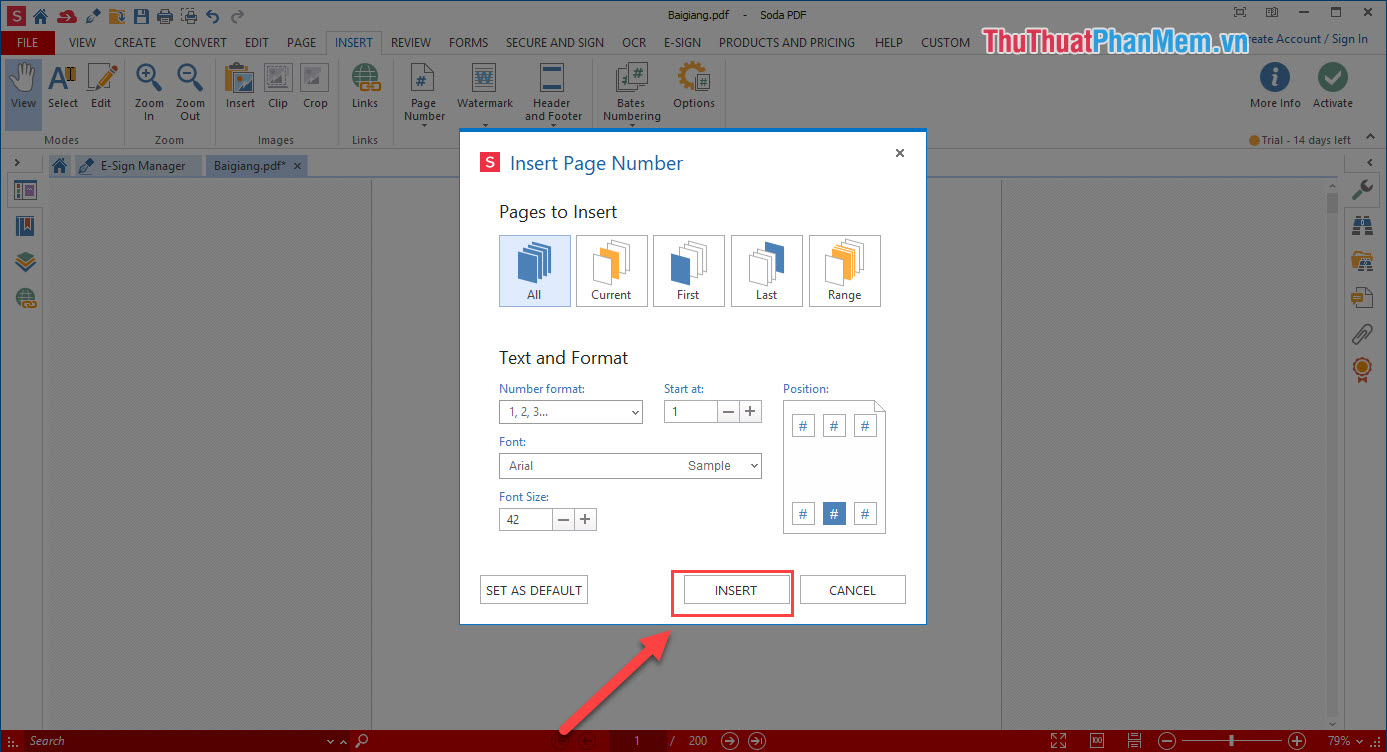
Task: Click the INSERT button
Action: (x=733, y=590)
